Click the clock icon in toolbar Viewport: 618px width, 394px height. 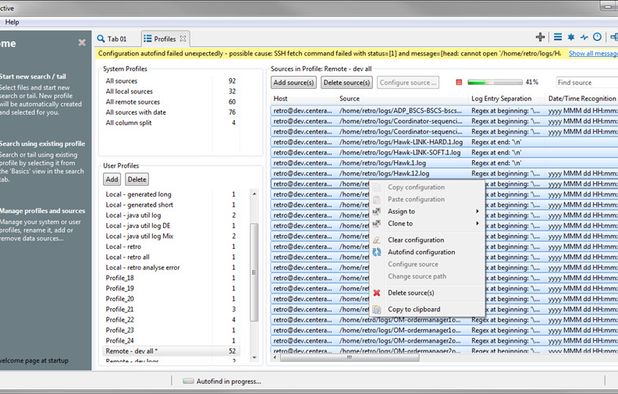coord(598,37)
